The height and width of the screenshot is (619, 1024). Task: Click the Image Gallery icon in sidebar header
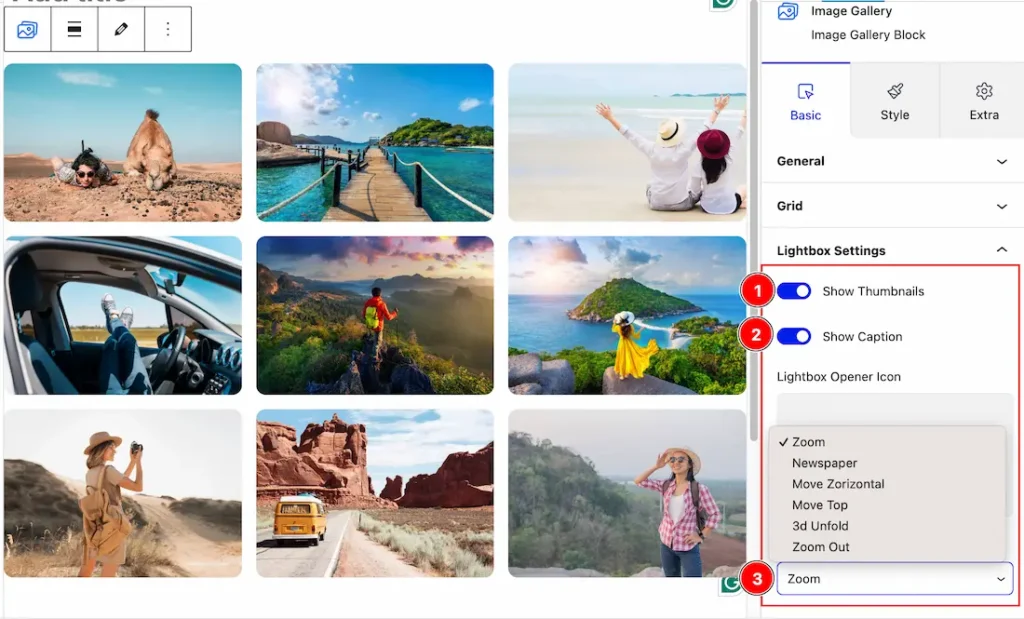788,11
